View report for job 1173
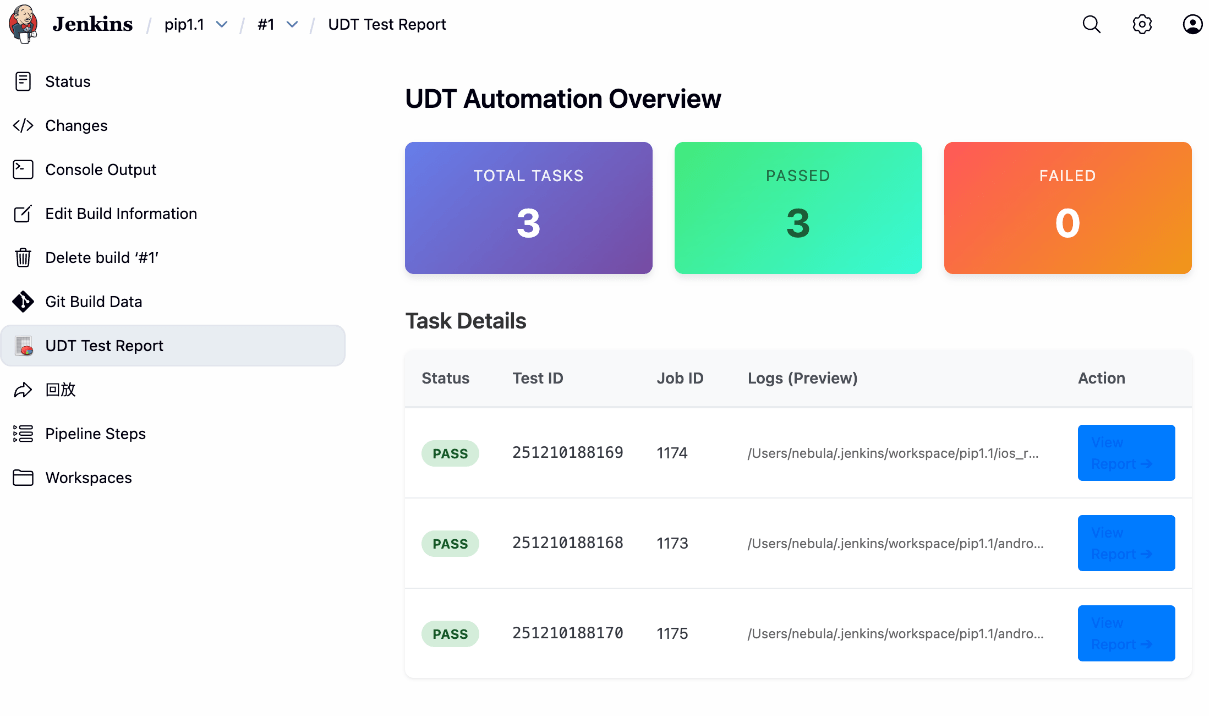Screen dimensions: 1209x716 1125,543
